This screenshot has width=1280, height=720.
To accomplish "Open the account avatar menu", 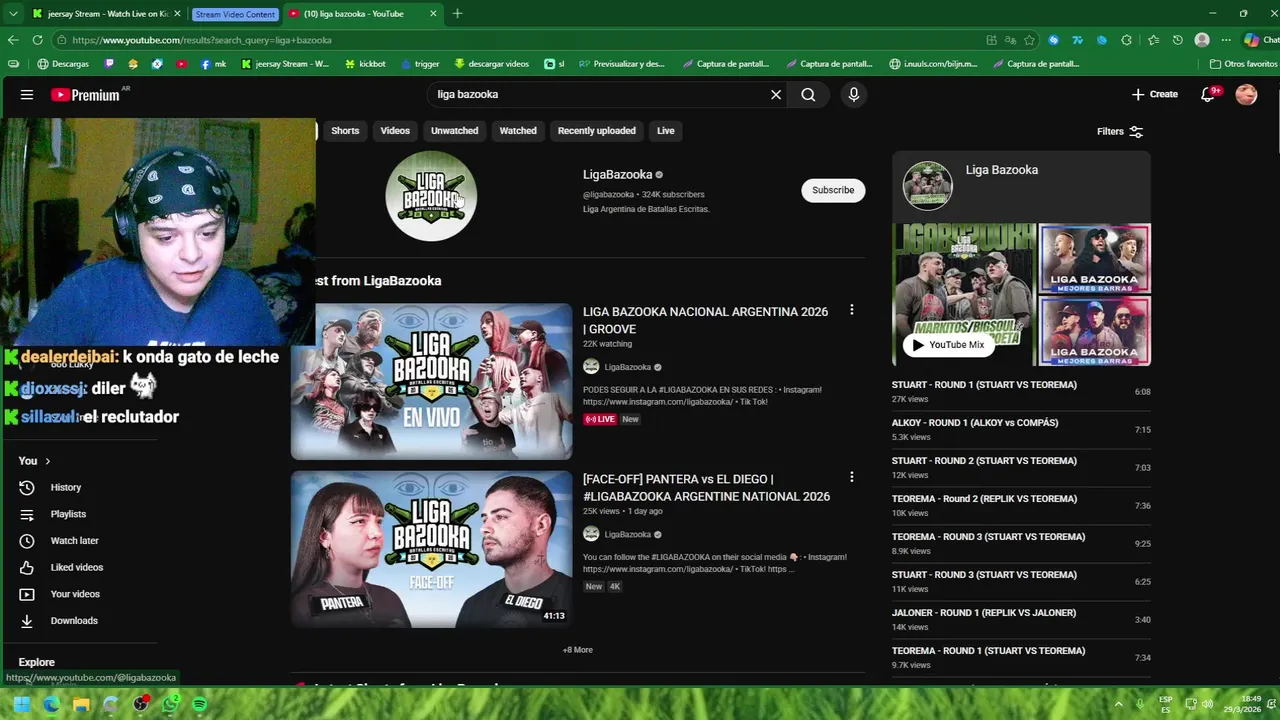I will coord(1246,94).
